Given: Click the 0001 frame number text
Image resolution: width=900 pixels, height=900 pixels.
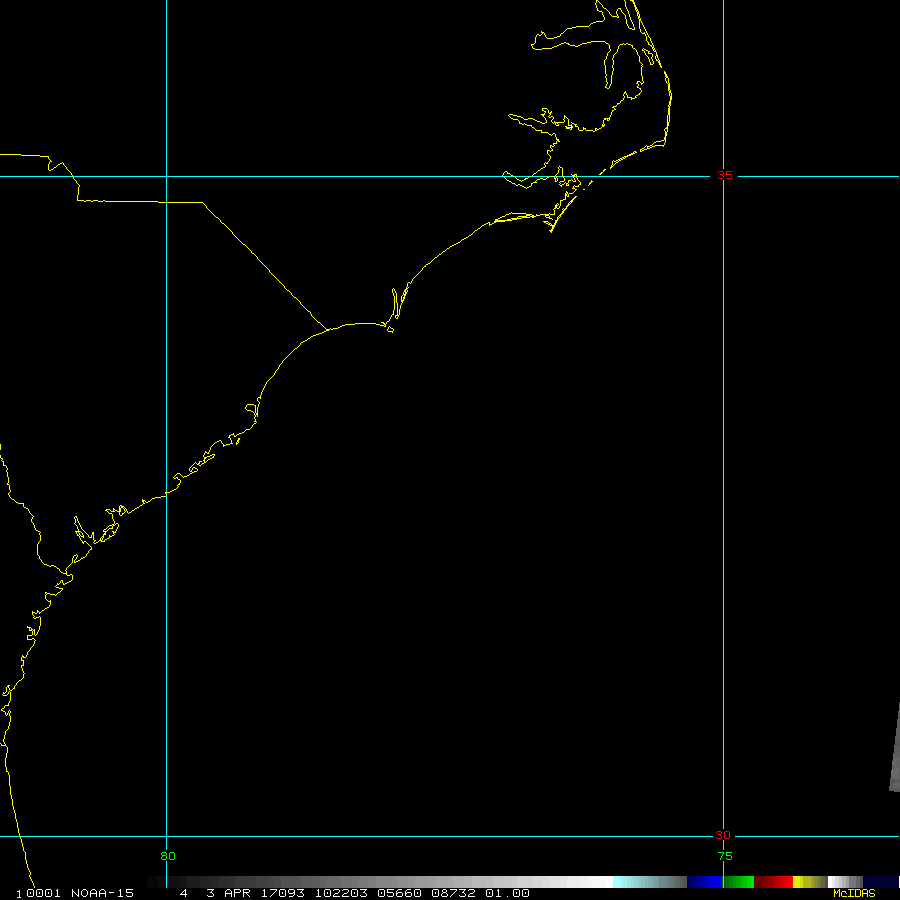Looking at the screenshot, I should pos(43,893).
